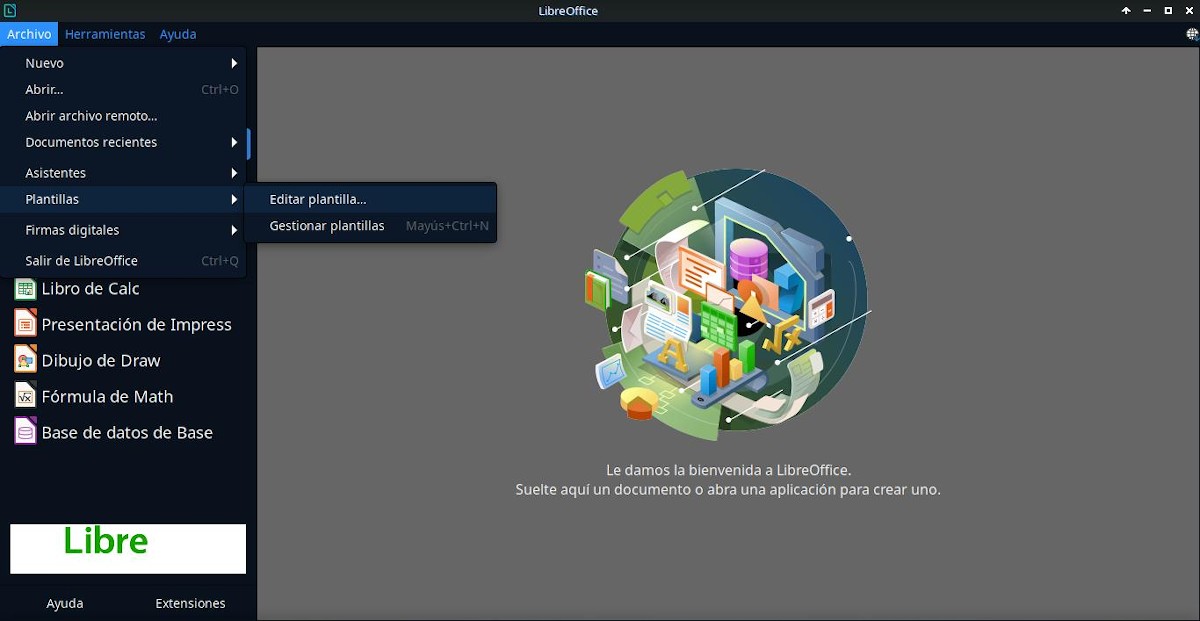The height and width of the screenshot is (621, 1200).
Task: Expand the Asistentes submenu arrow
Action: 234,173
